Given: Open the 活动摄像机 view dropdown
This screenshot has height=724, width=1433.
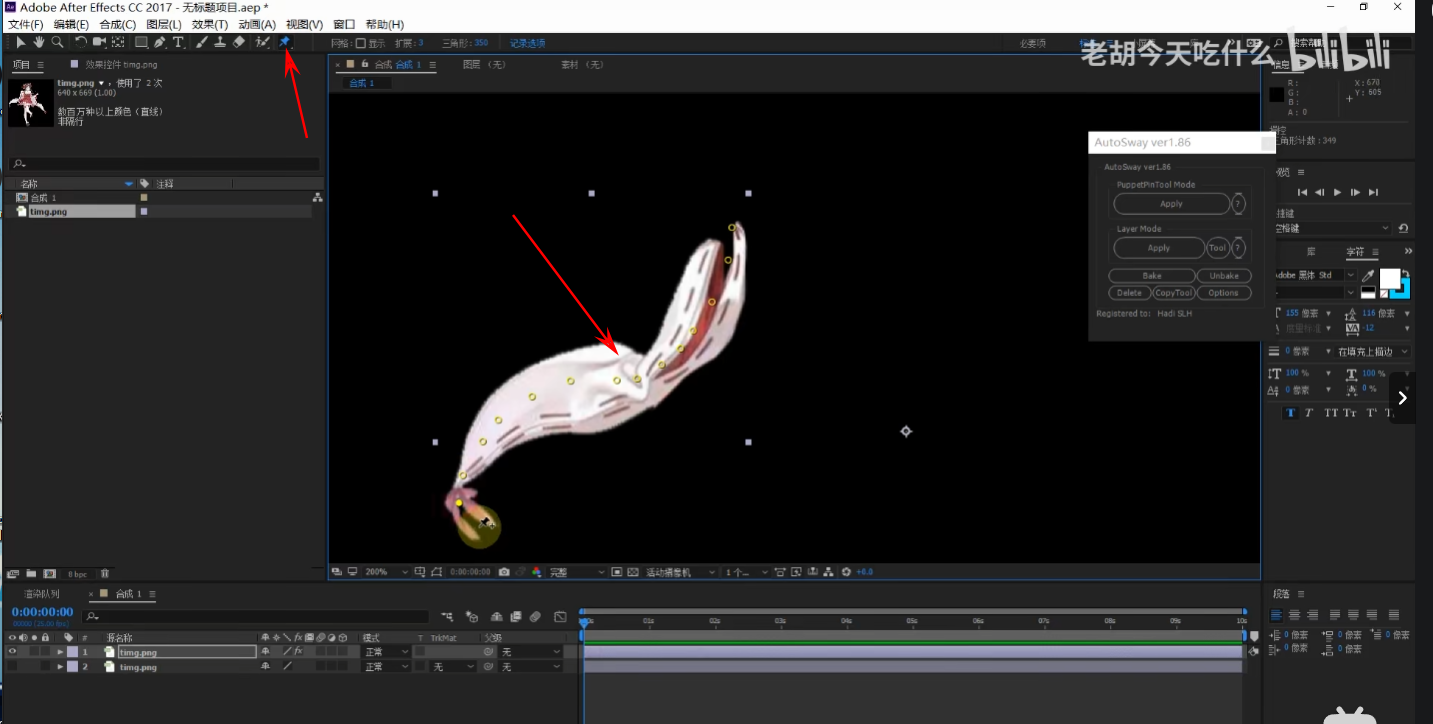Looking at the screenshot, I should pyautogui.click(x=681, y=572).
